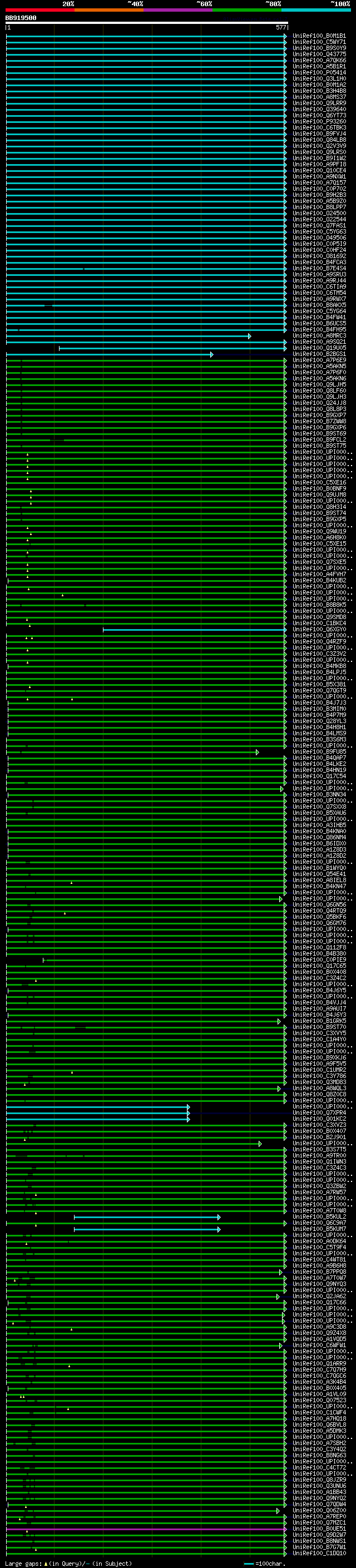Select hit UniRef100_C5WY71
Viewport: 356px width, 1568px height.
point(319,43)
